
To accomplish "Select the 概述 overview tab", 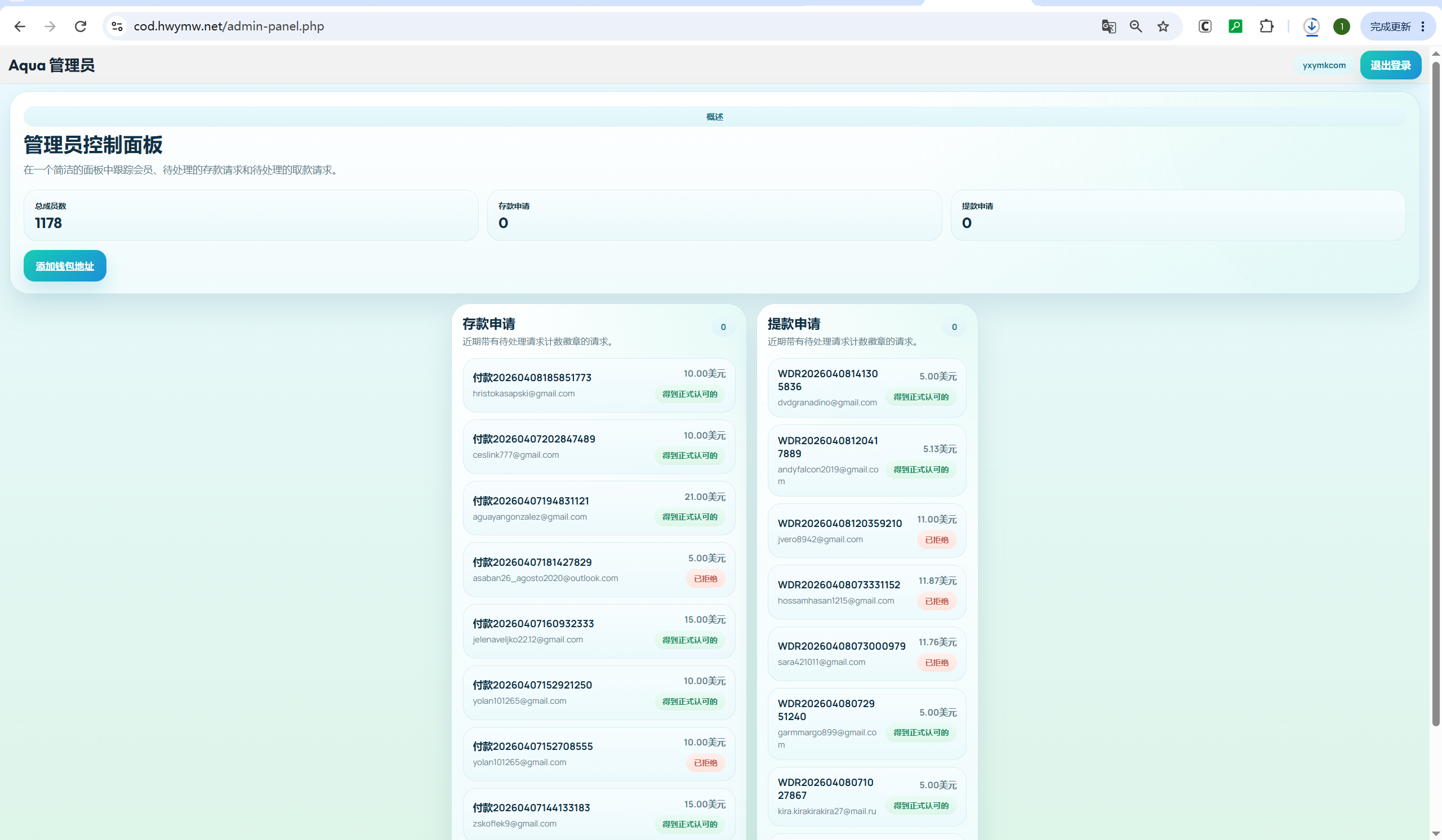I will (x=714, y=117).
